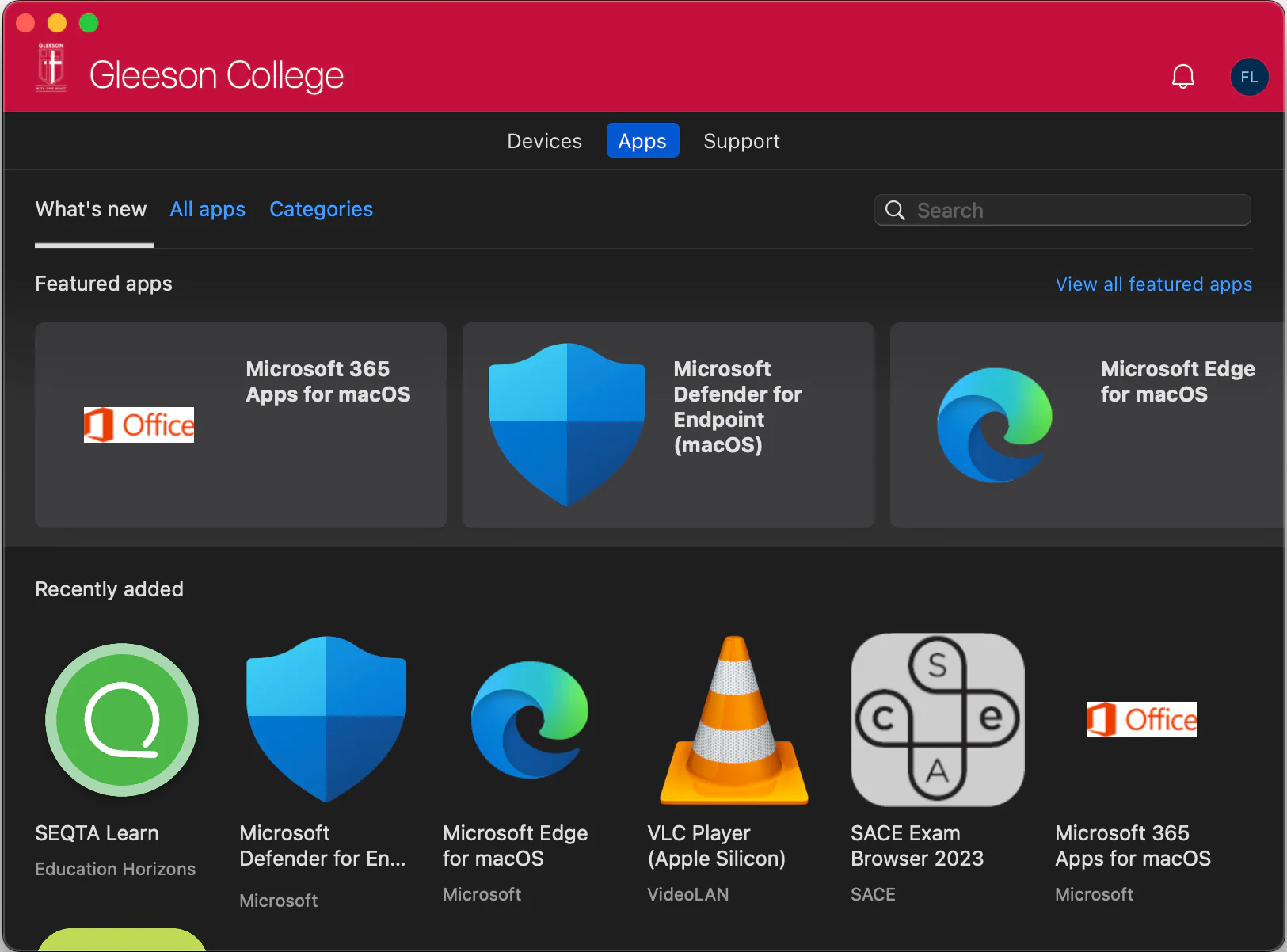The width and height of the screenshot is (1287, 952).
Task: Open featured Microsoft Defender for Endpoint title
Action: (737, 407)
